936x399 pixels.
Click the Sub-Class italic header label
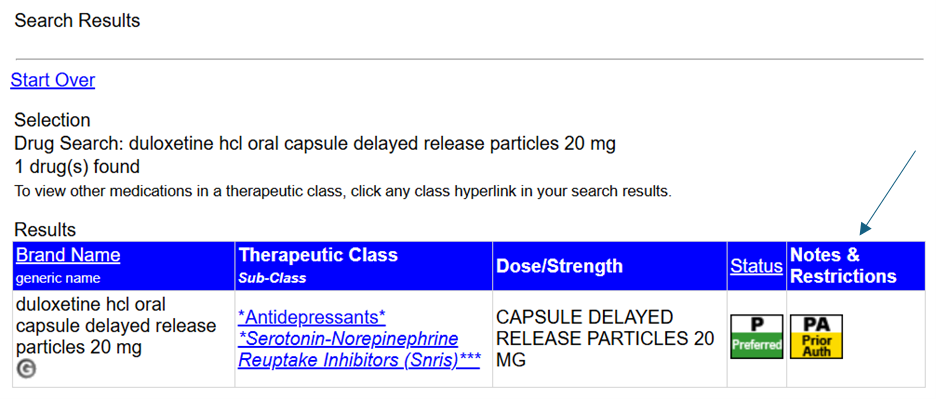(272, 278)
